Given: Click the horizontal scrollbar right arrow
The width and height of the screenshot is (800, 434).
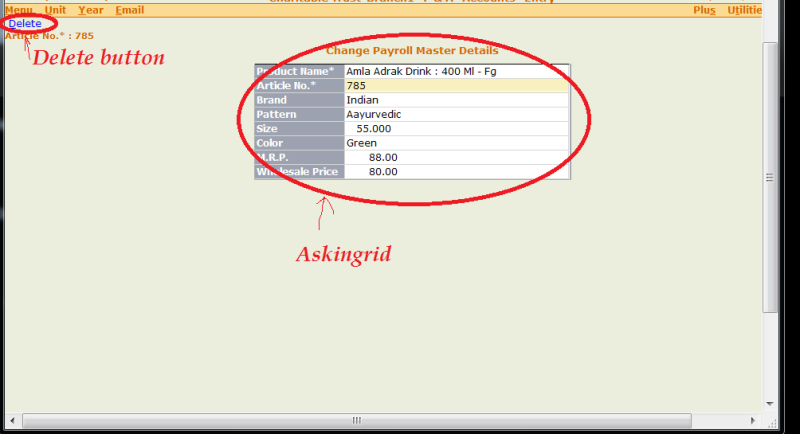Looking at the screenshot, I should (x=753, y=421).
